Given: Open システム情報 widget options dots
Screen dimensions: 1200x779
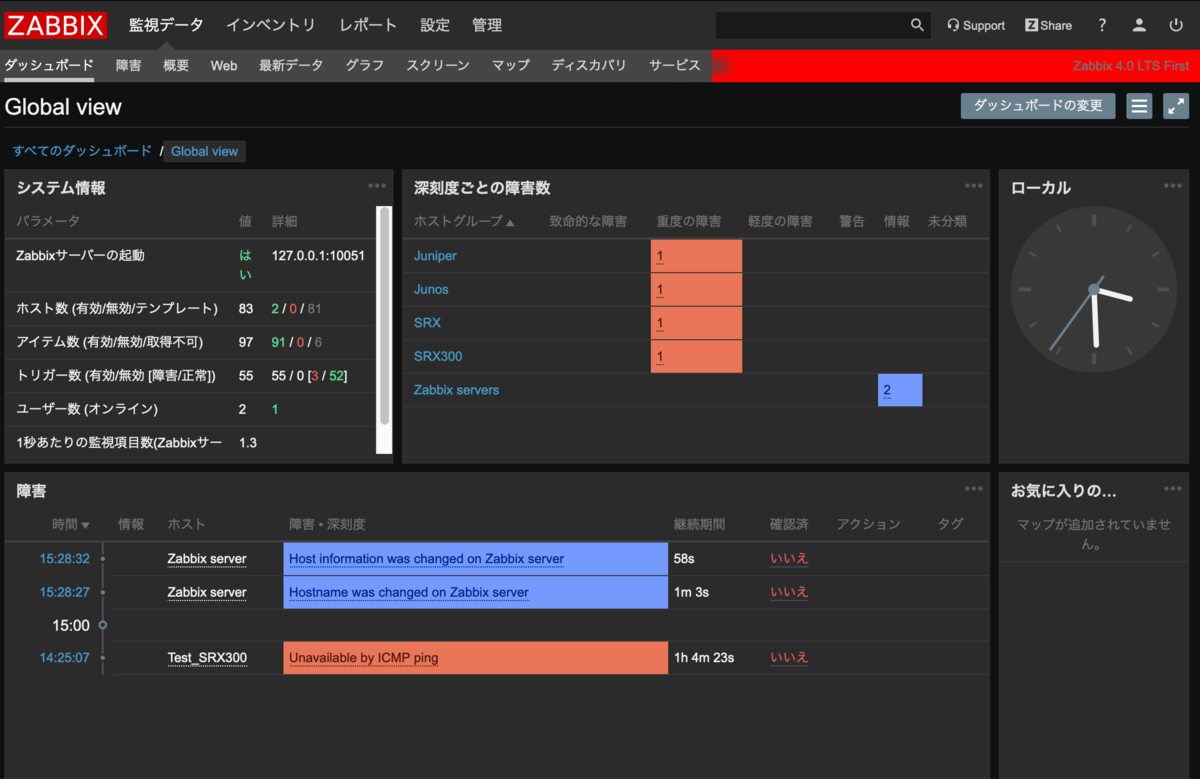Looking at the screenshot, I should [x=377, y=186].
